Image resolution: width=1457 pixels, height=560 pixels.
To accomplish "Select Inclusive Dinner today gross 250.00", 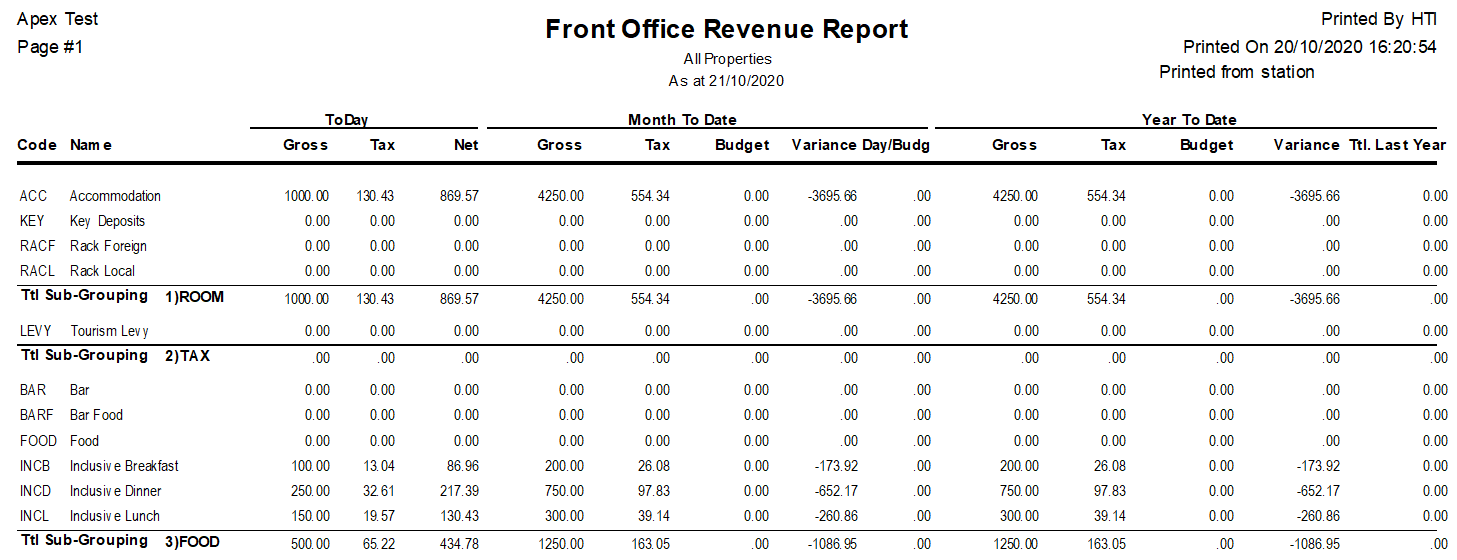I will click(311, 491).
